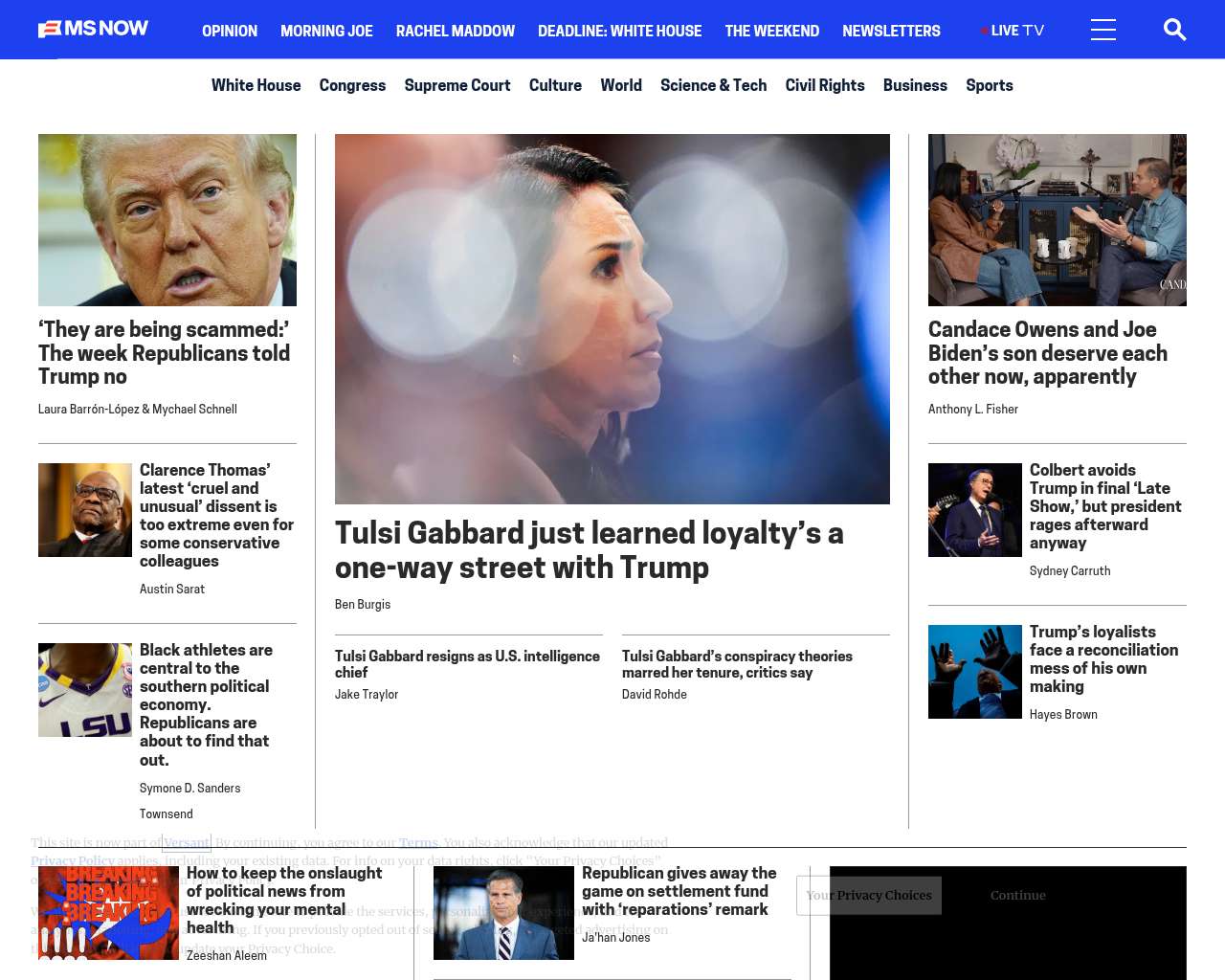
Task: Open the Clarence Thomas article thumbnail
Action: point(85,510)
